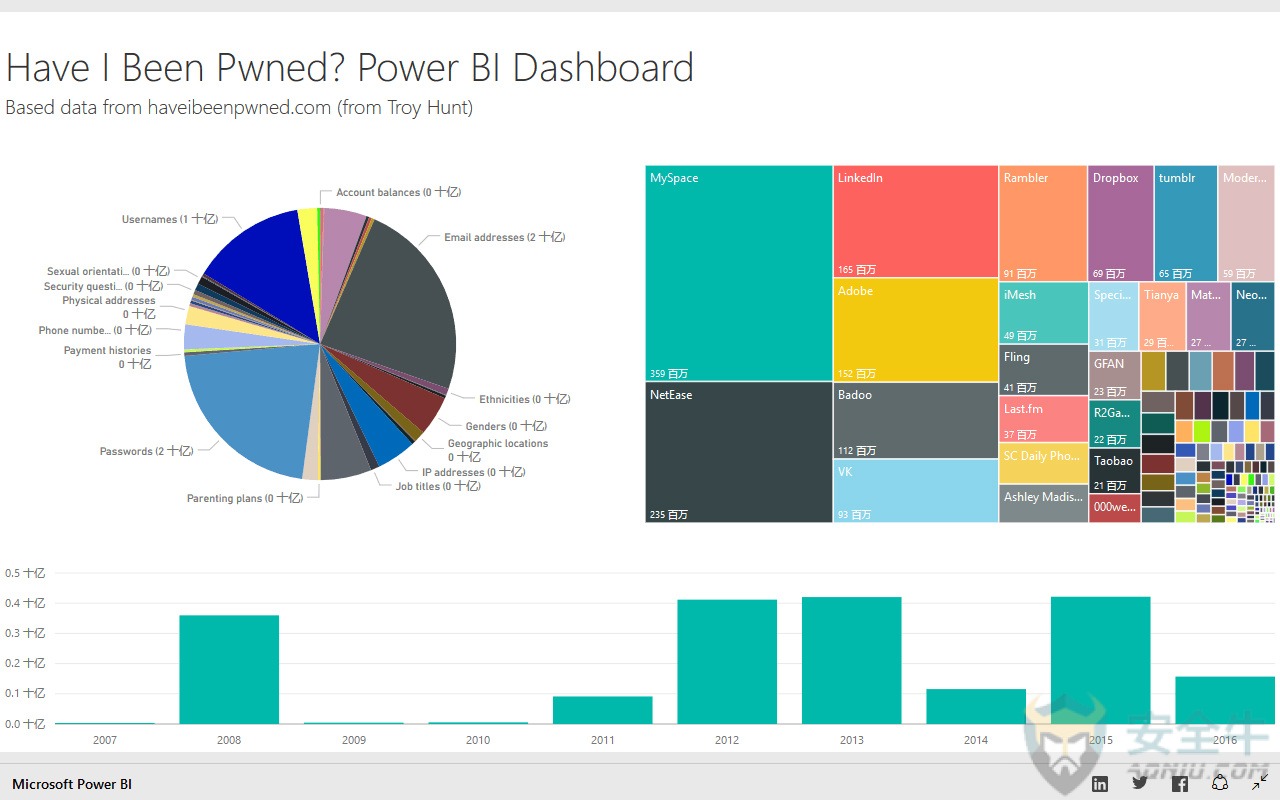Click the 2014 bar in the chart
This screenshot has height=800, width=1280.
point(975,706)
